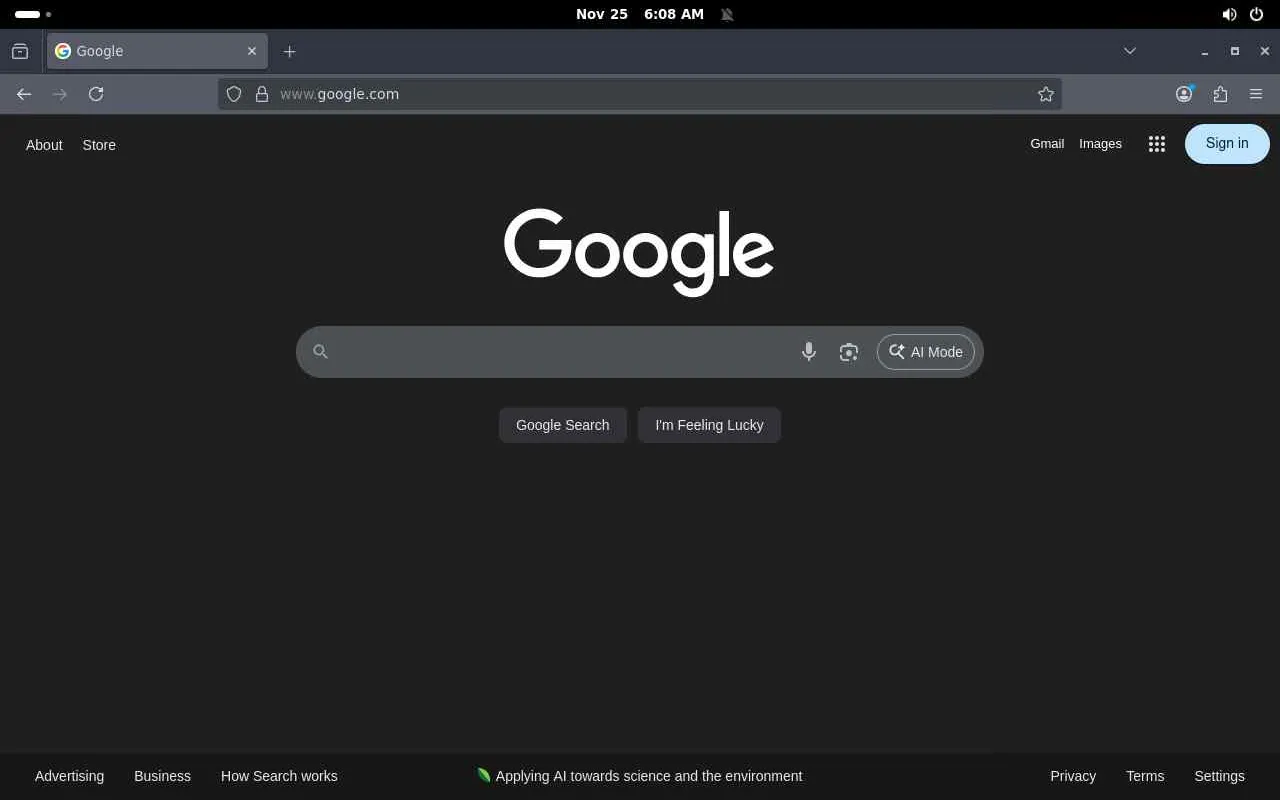Open the Advertising footer link

pyautogui.click(x=69, y=776)
